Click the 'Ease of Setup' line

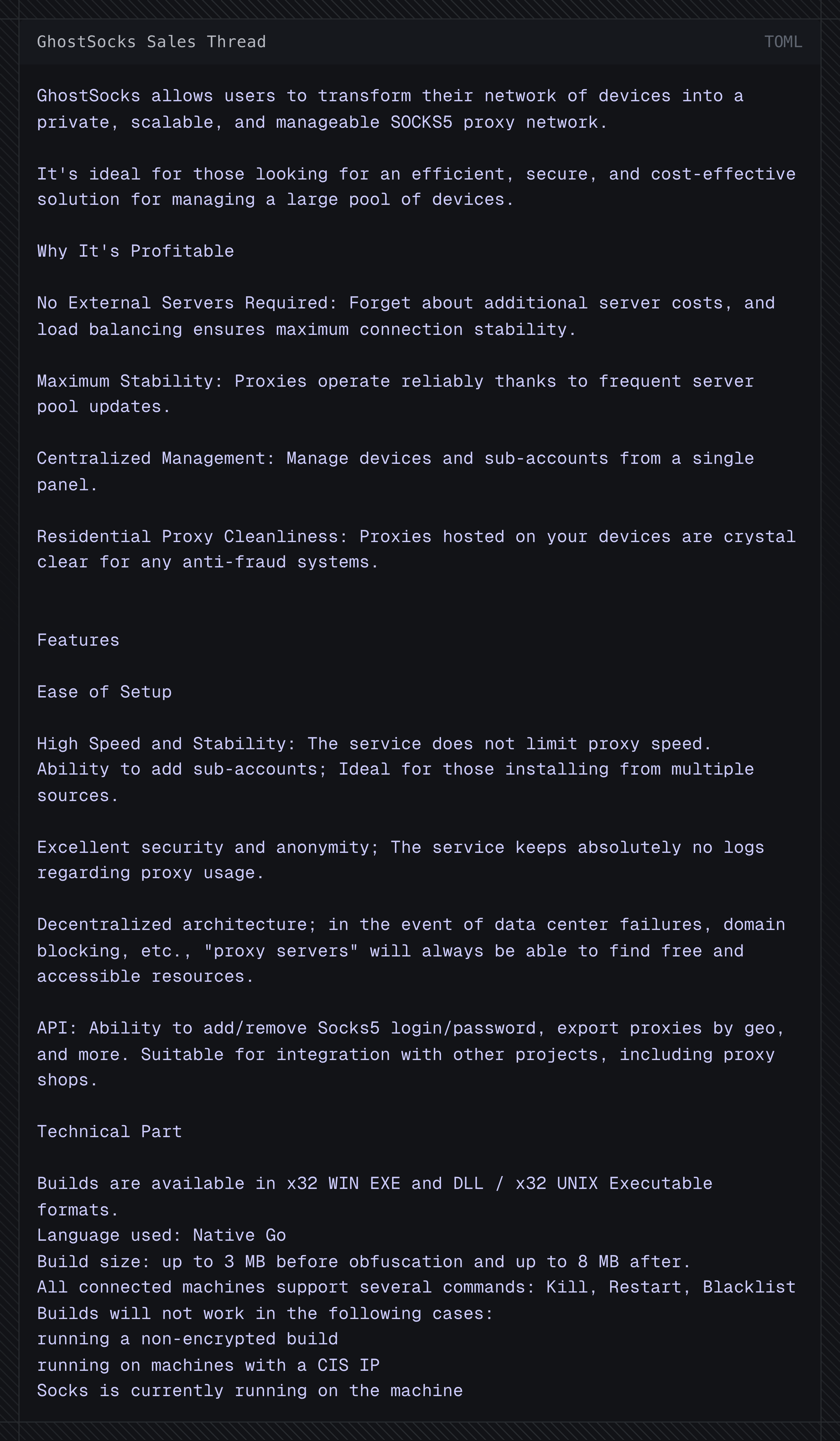[x=105, y=692]
